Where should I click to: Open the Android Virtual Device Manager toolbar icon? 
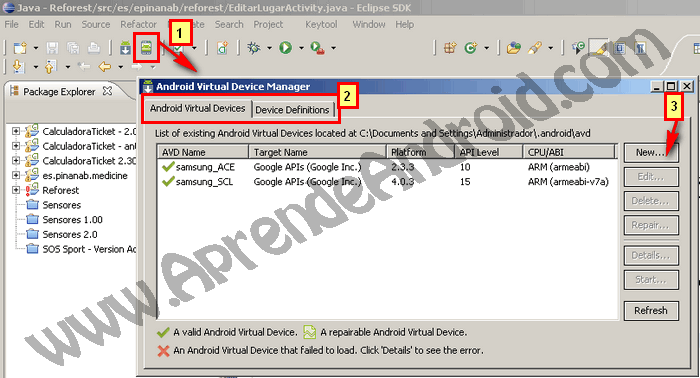pos(146,48)
